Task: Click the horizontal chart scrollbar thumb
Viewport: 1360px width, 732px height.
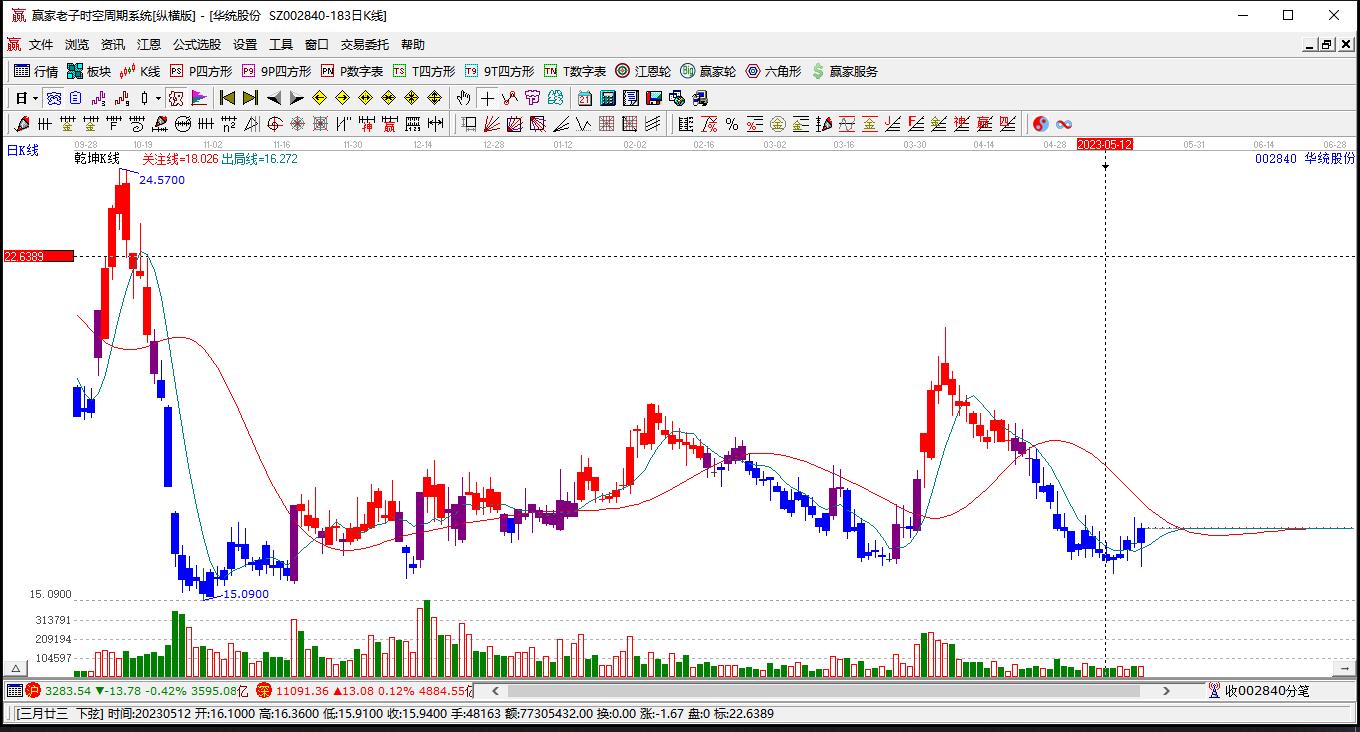Action: pos(823,690)
